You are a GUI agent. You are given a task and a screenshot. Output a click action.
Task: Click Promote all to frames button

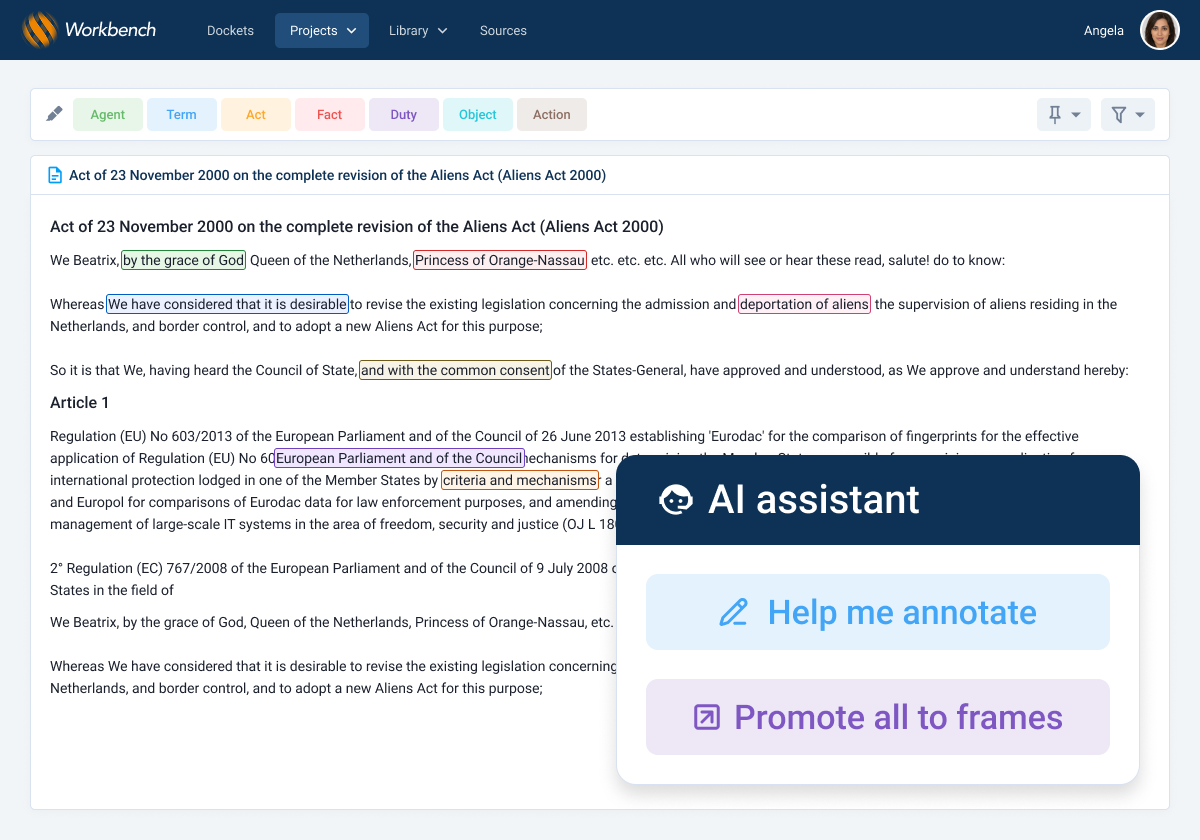877,717
